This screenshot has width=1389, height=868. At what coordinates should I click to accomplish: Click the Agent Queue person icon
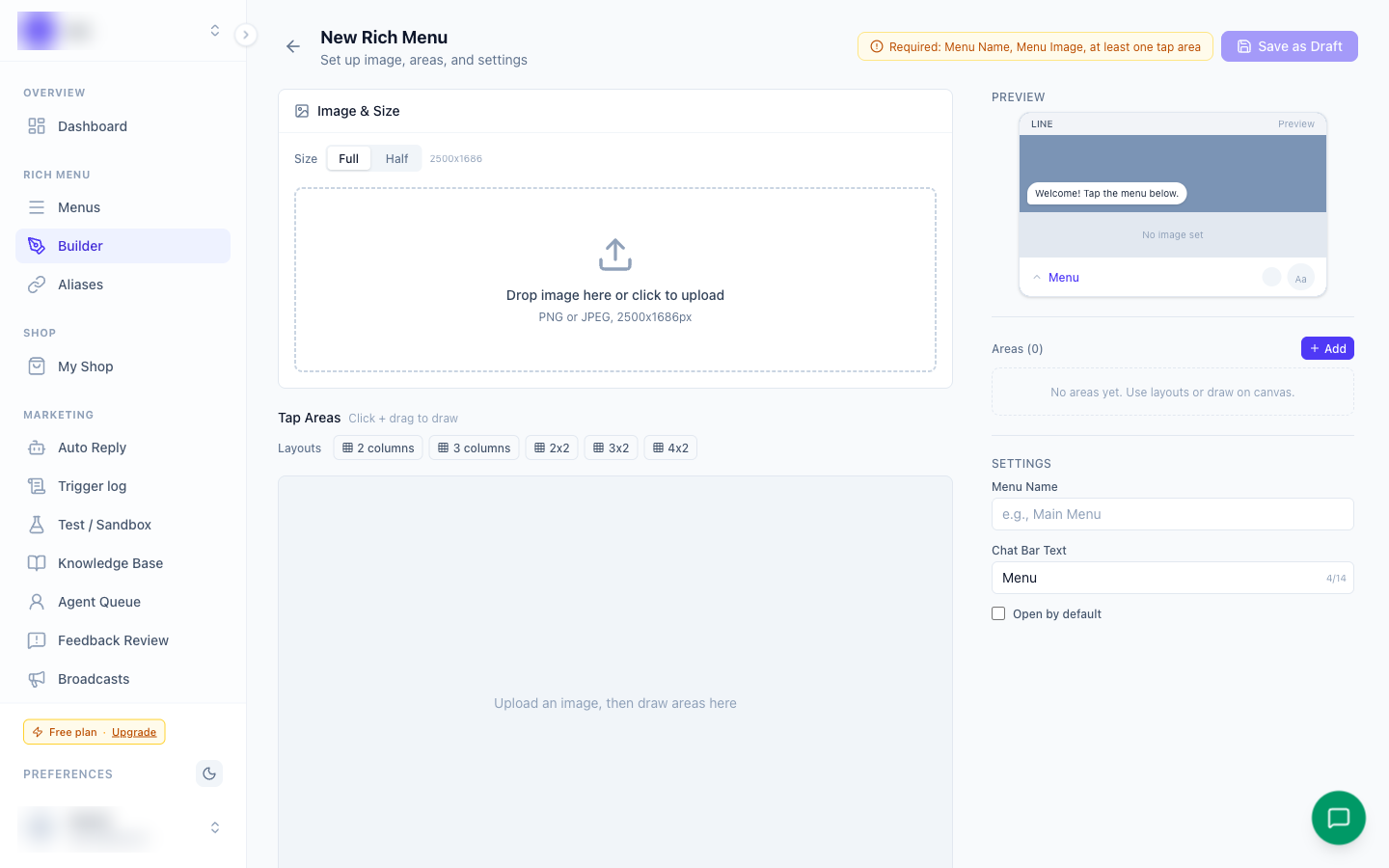[37, 602]
